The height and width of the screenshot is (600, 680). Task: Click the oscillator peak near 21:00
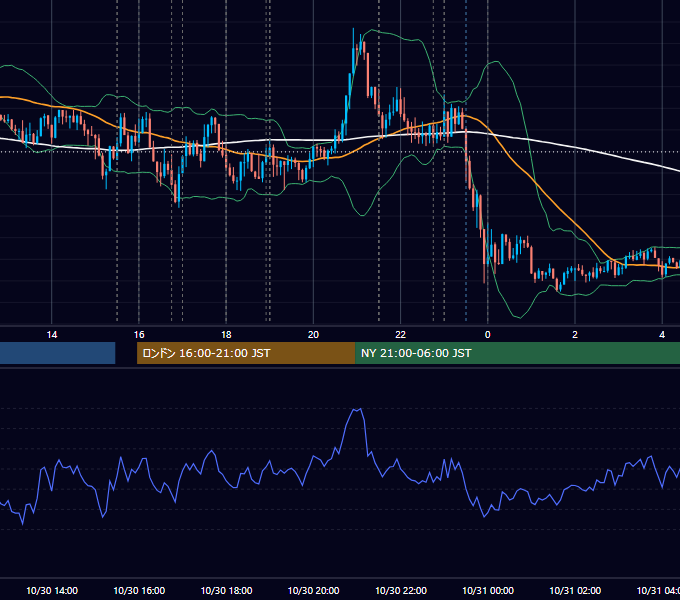[x=357, y=410]
